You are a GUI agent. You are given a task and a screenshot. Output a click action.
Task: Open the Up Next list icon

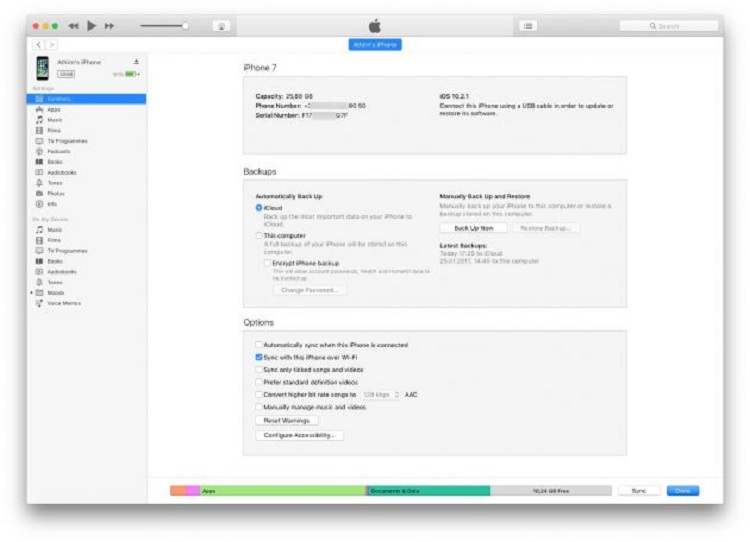528,26
